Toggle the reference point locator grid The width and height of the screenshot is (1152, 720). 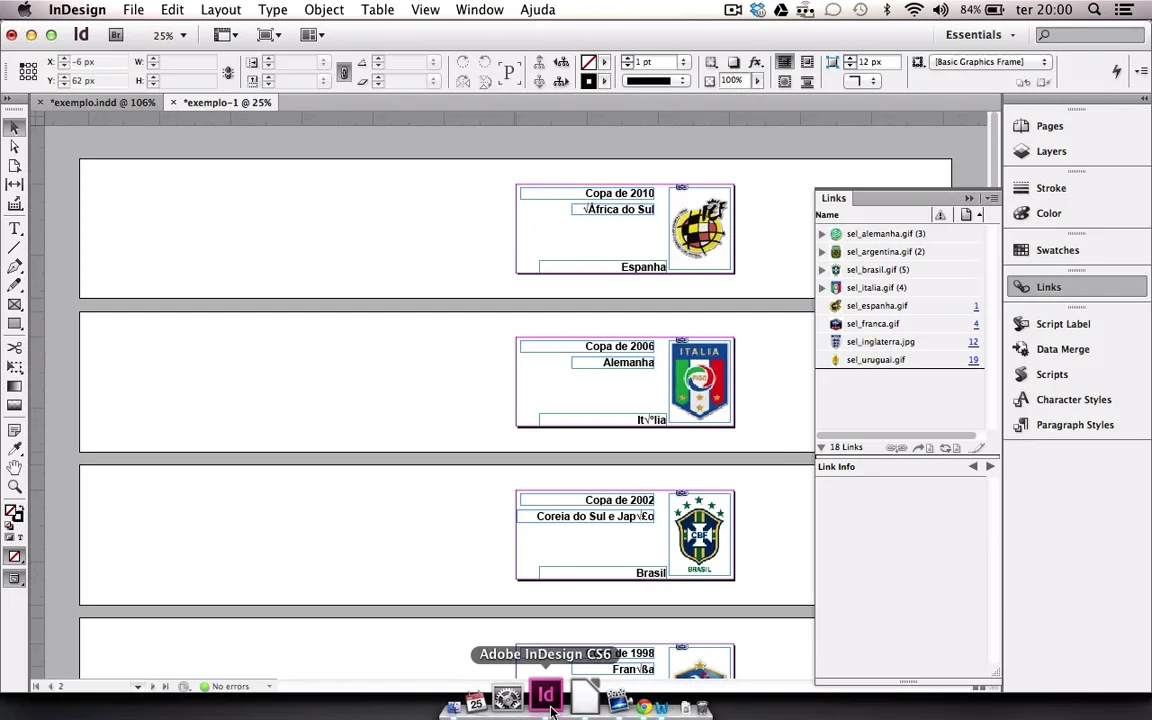coord(28,71)
